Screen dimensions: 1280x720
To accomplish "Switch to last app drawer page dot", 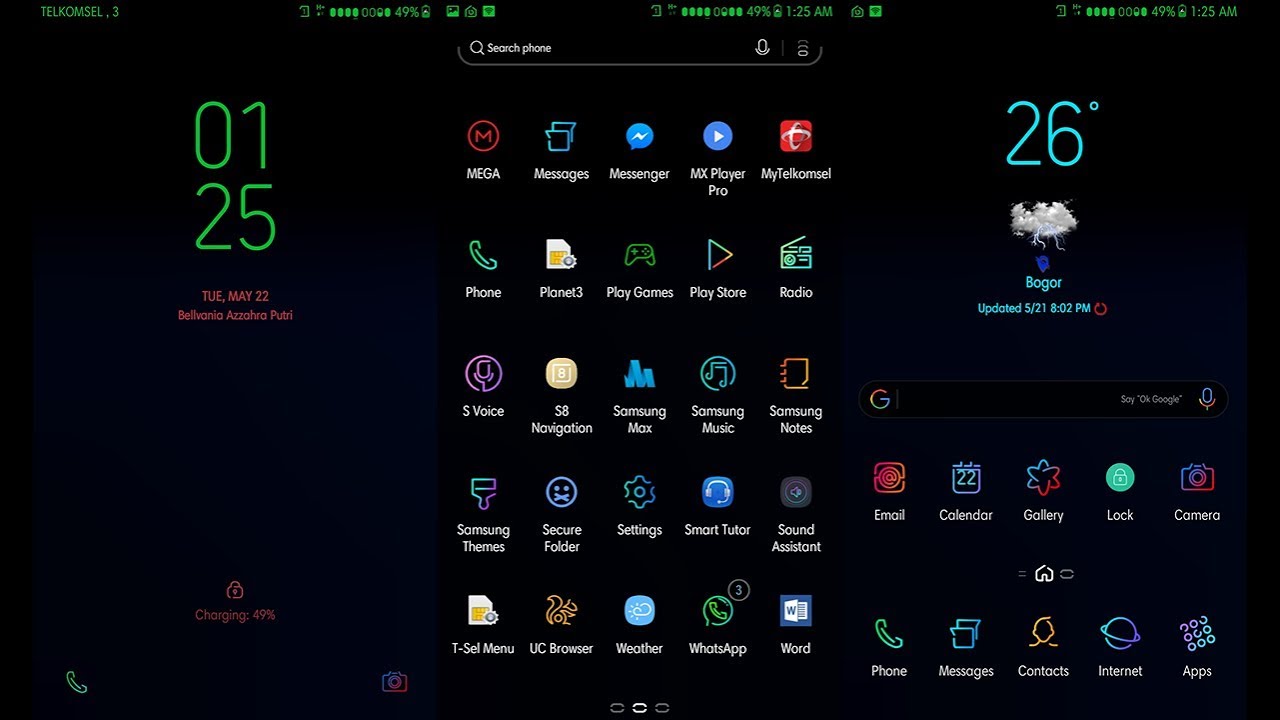I will click(662, 708).
